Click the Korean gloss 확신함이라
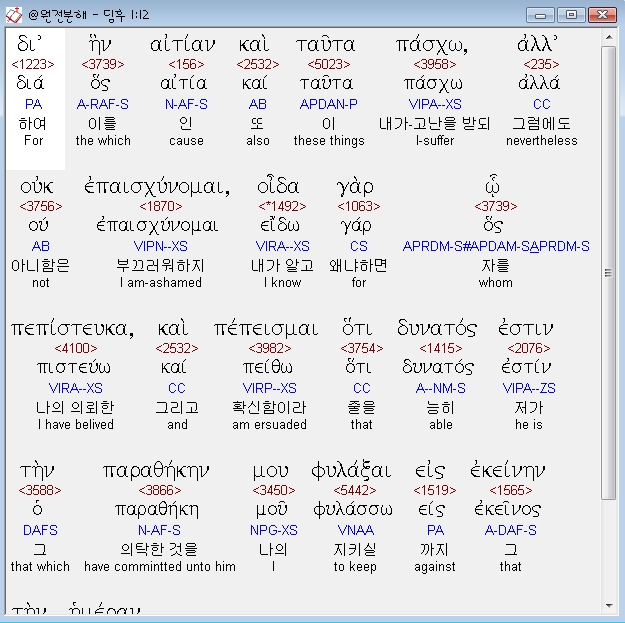The image size is (625, 623). point(269,407)
